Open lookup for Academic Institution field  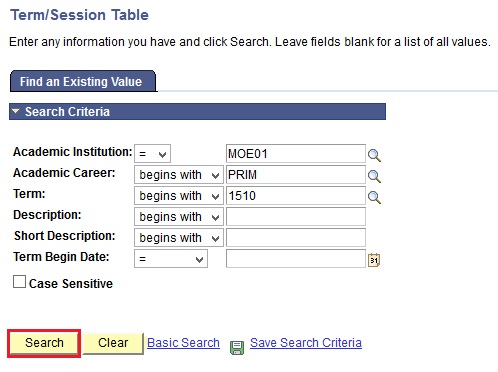pos(374,155)
